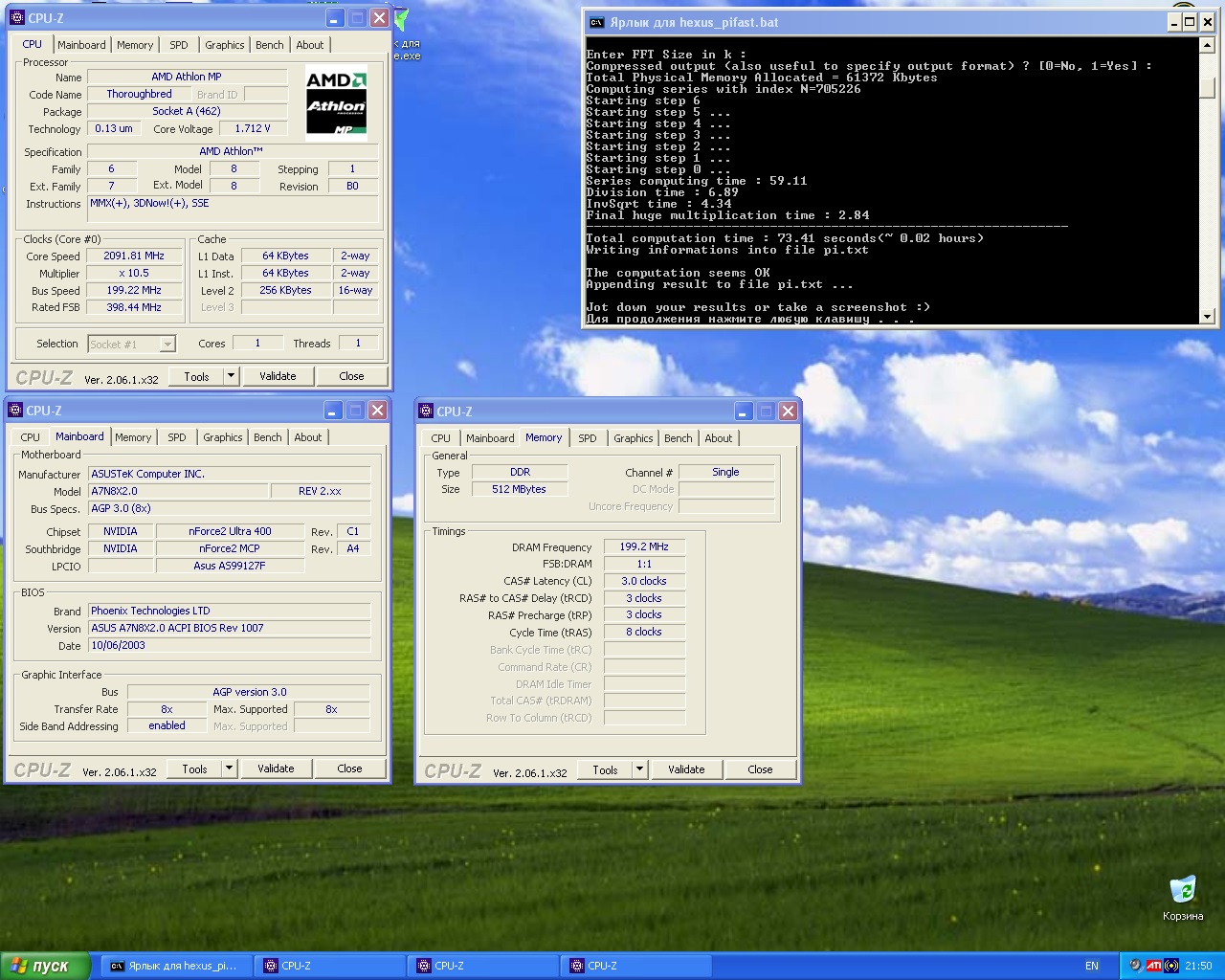Click the CPU-Z title icon in the Processor window
The image size is (1225, 980).
pyautogui.click(x=16, y=18)
